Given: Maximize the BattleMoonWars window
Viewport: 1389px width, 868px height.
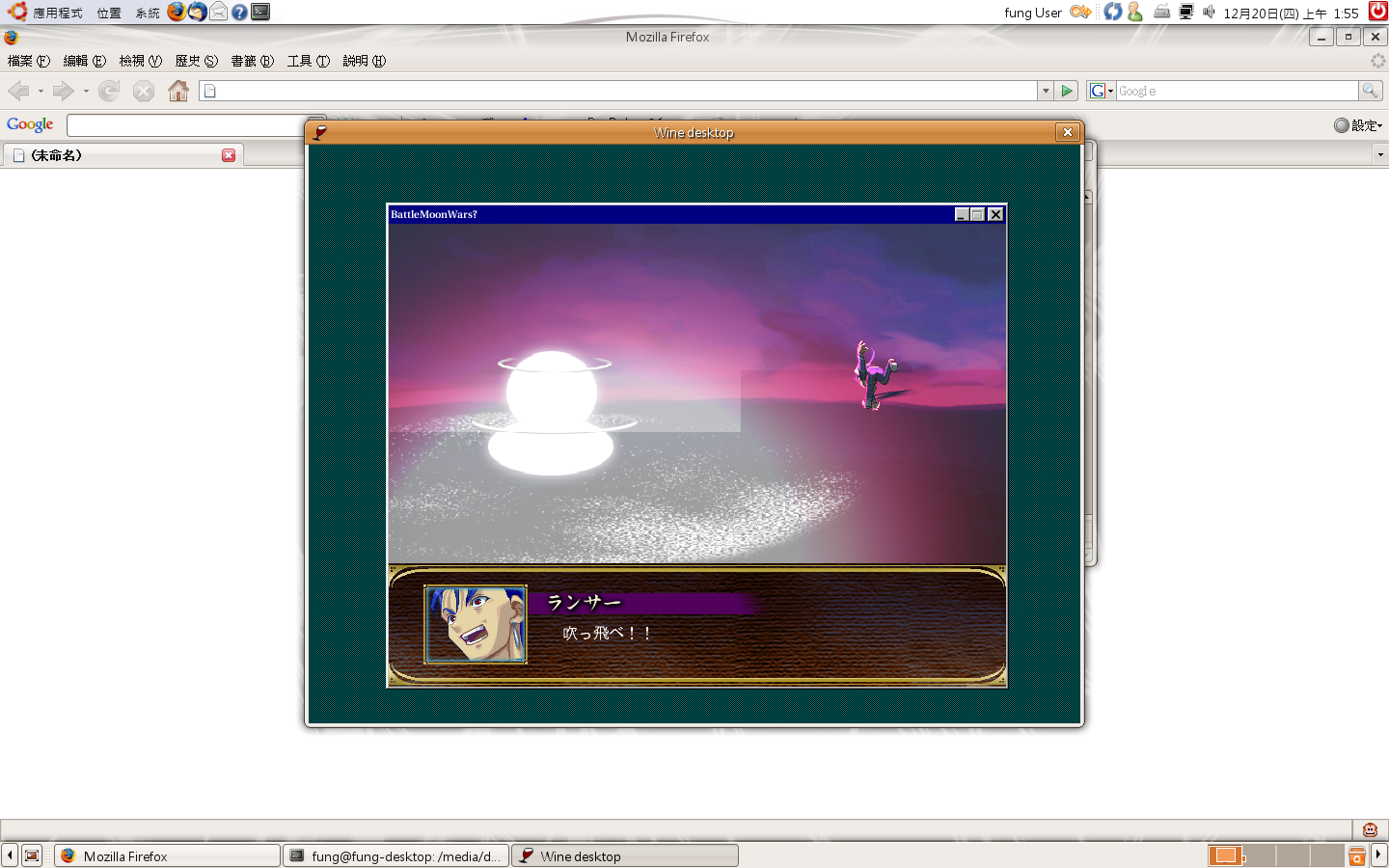Looking at the screenshot, I should coord(978,214).
